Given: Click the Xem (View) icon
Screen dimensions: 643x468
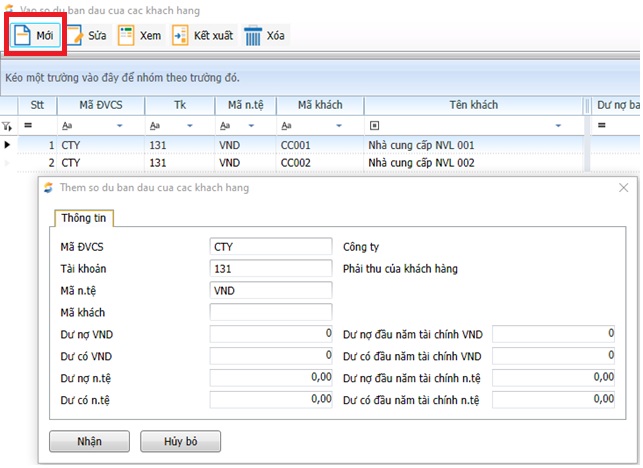Looking at the screenshot, I should [126, 36].
